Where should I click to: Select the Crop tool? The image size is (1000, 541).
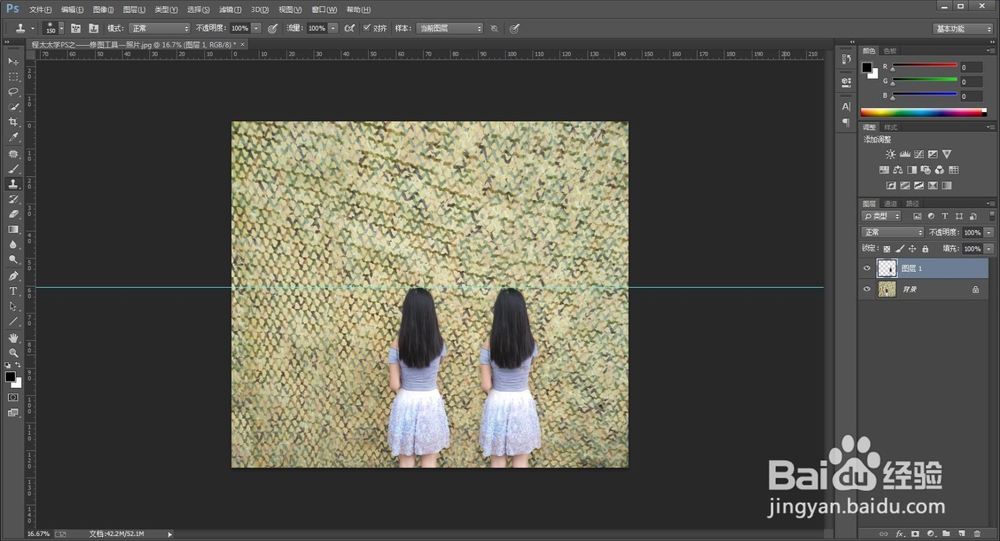[x=13, y=122]
